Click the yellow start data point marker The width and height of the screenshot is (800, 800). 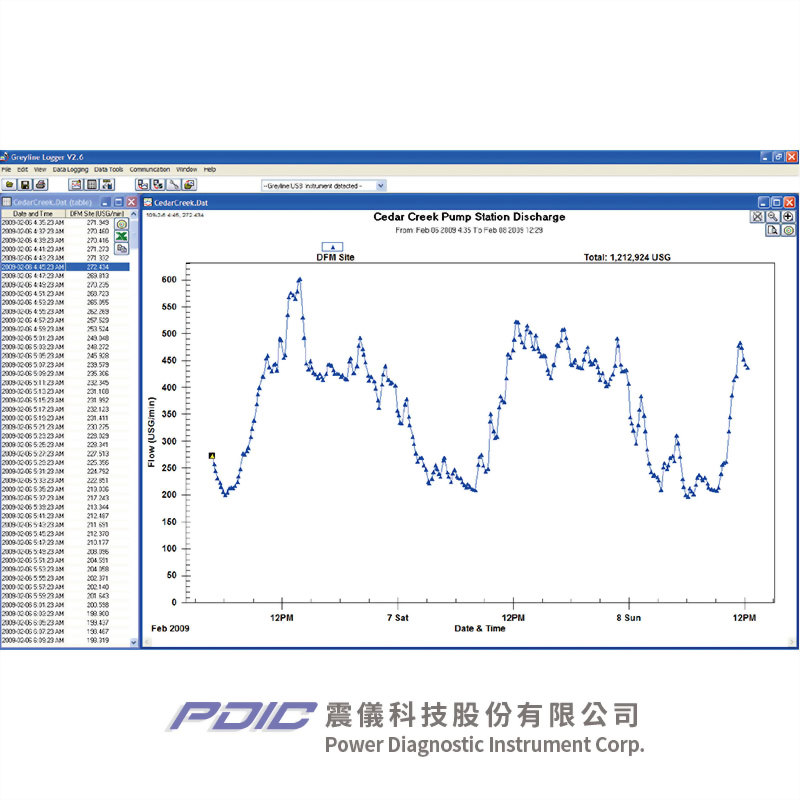212,456
